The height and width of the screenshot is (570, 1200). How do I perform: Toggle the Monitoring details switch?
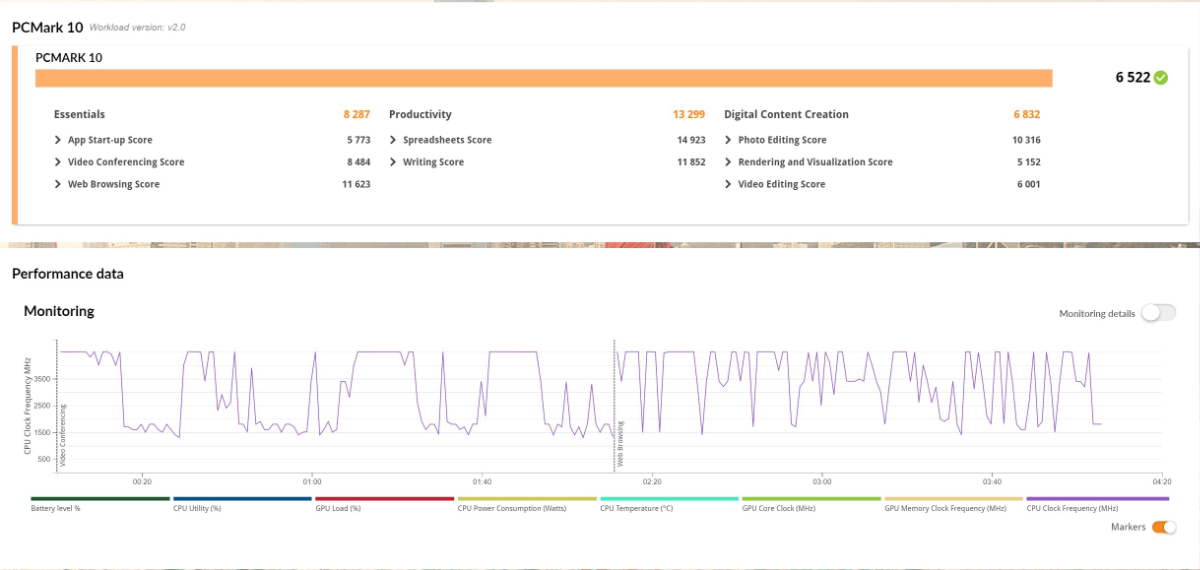pos(1158,313)
